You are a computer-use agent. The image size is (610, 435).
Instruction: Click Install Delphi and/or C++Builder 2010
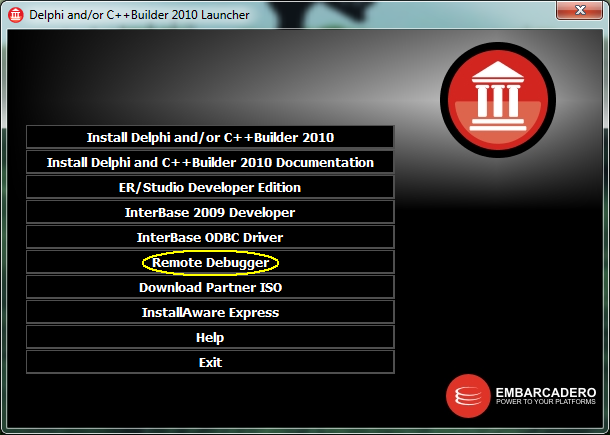coord(210,137)
